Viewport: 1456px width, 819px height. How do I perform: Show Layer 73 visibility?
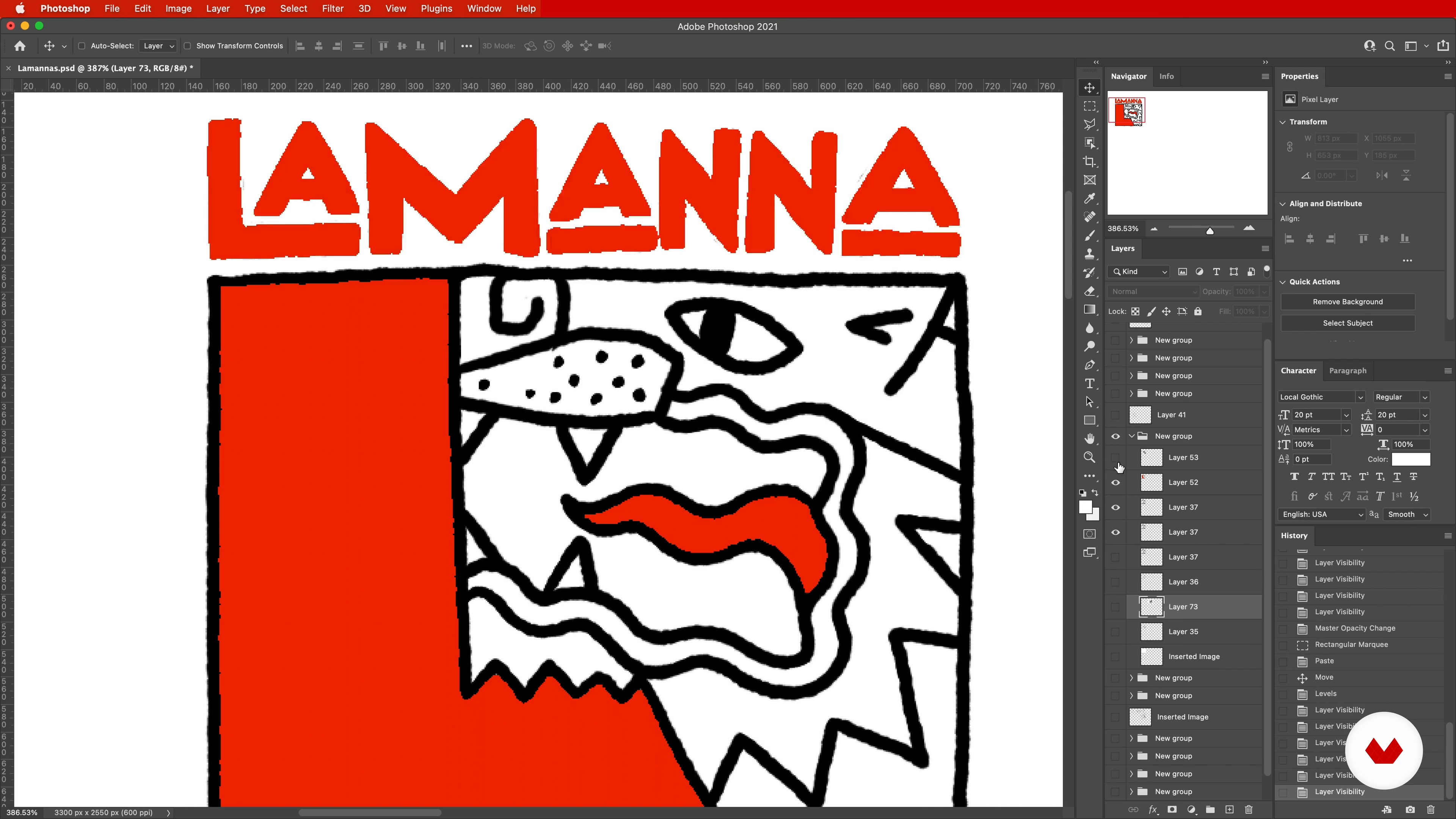pyautogui.click(x=1115, y=607)
